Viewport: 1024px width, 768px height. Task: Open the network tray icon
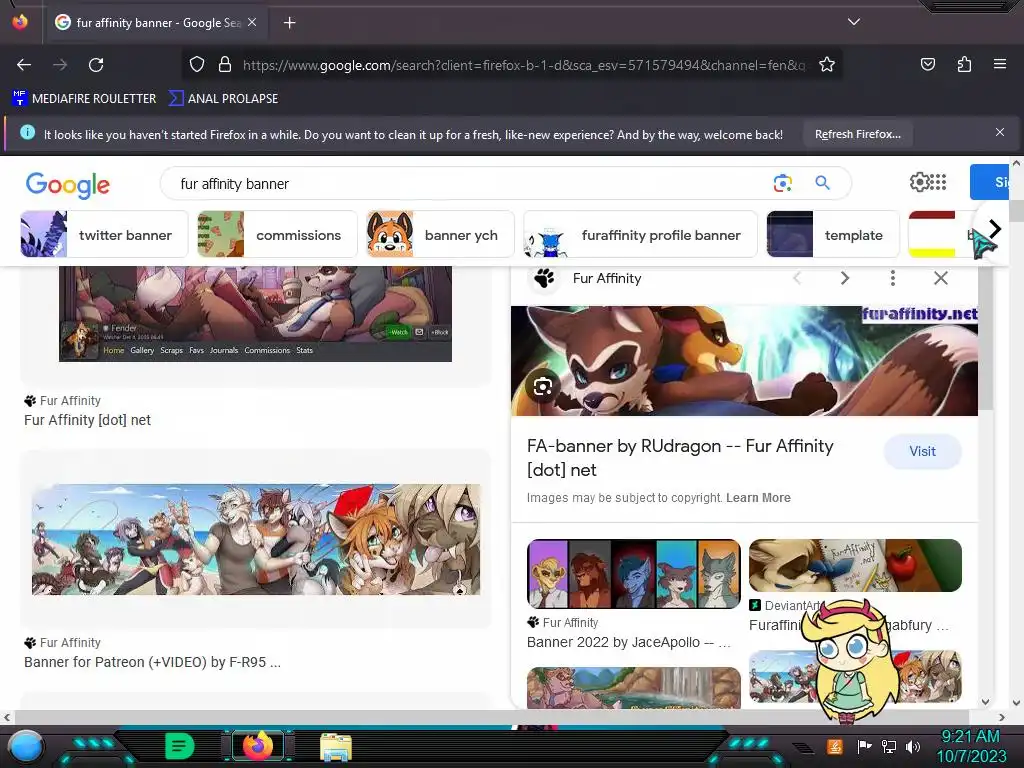click(888, 746)
